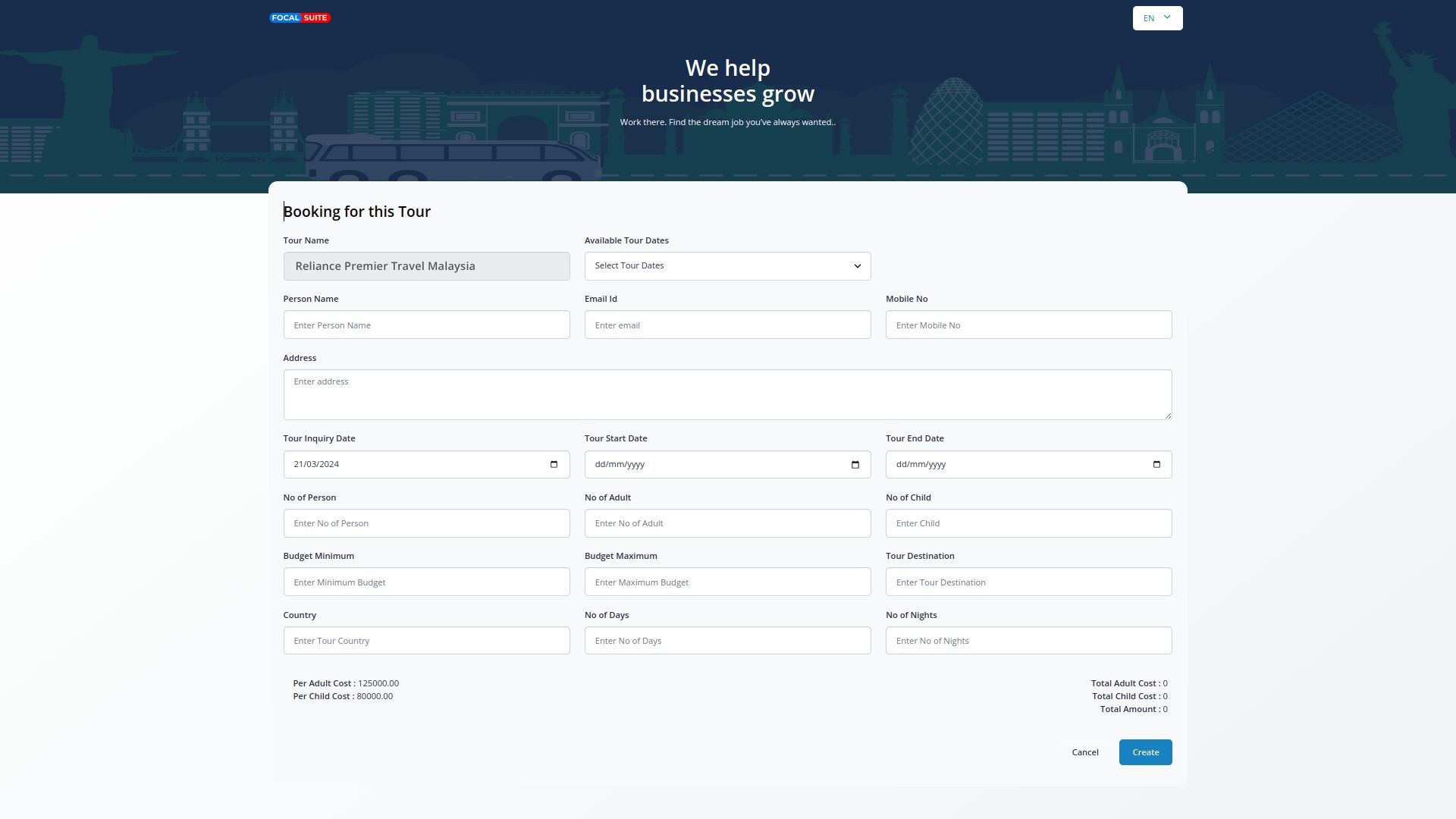Click the Focal Suite logo
Viewport: 1456px width, 819px height.
pyautogui.click(x=300, y=17)
